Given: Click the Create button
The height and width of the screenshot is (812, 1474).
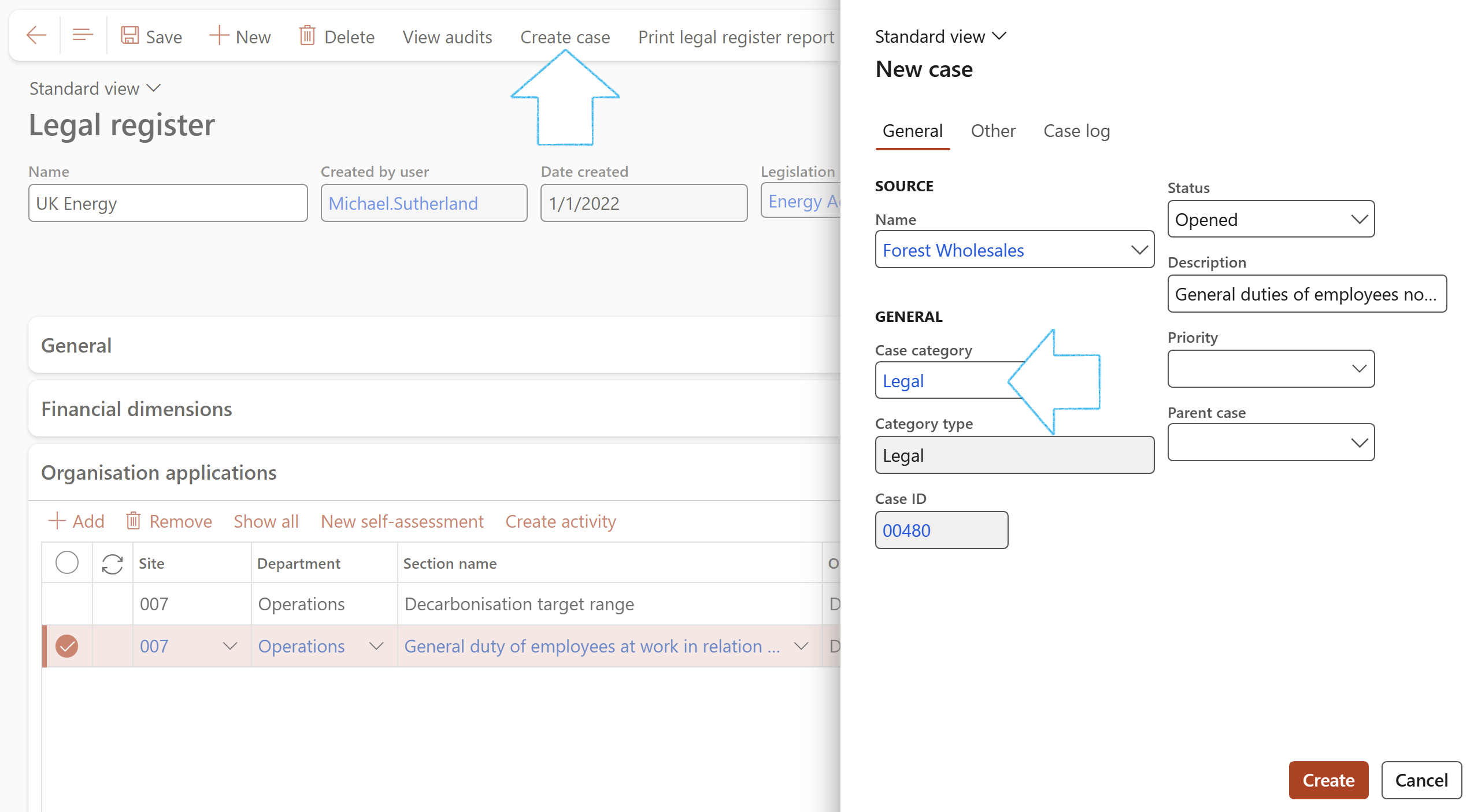Looking at the screenshot, I should click(x=1328, y=780).
